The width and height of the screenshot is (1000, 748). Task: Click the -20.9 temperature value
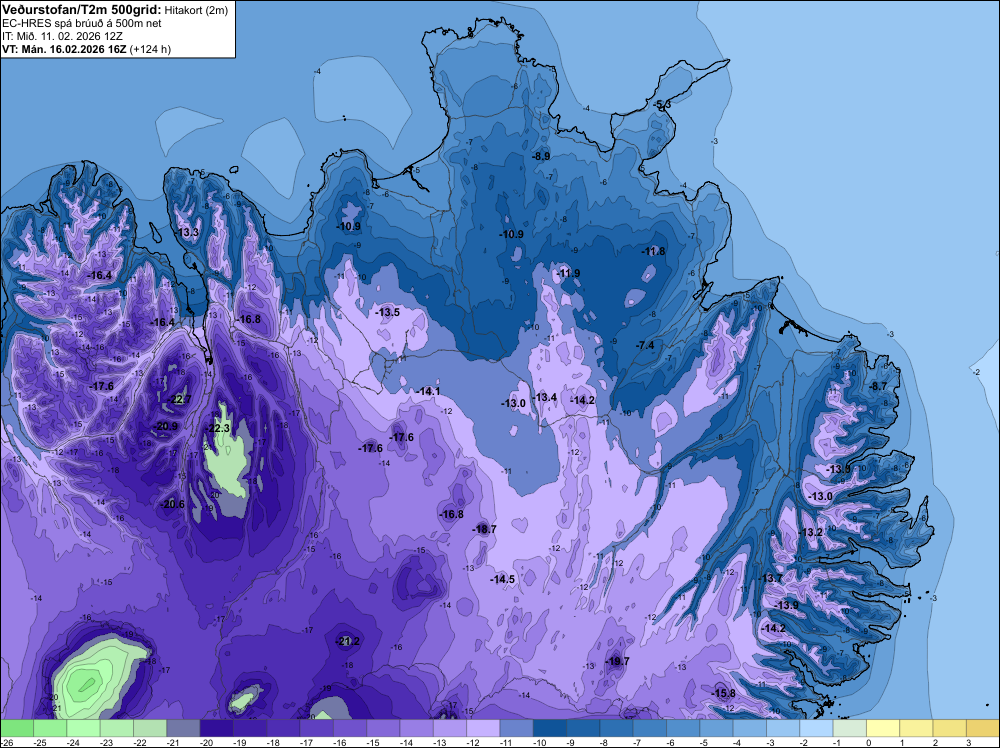click(x=166, y=426)
